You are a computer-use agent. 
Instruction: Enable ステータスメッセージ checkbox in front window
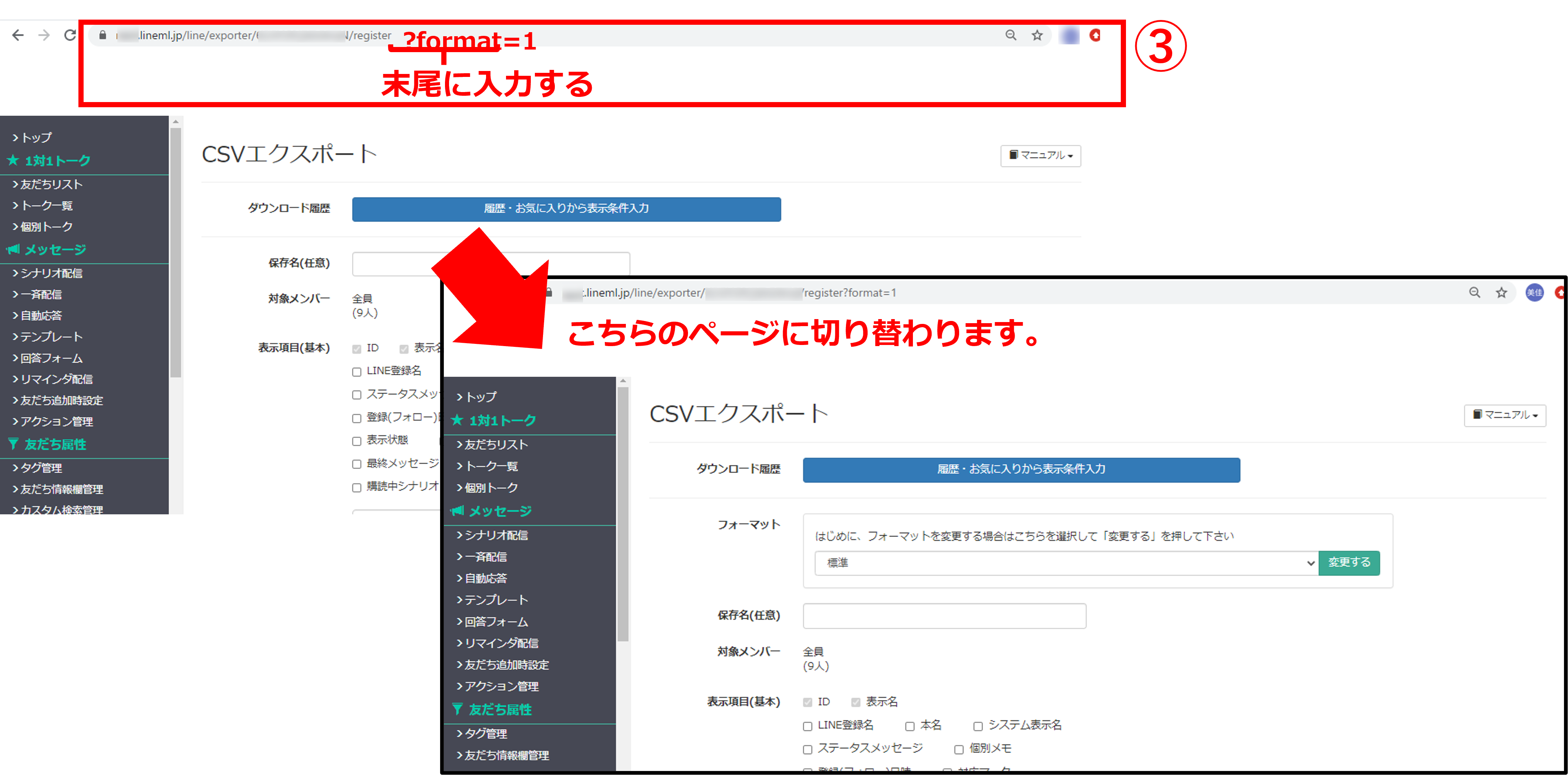[808, 749]
